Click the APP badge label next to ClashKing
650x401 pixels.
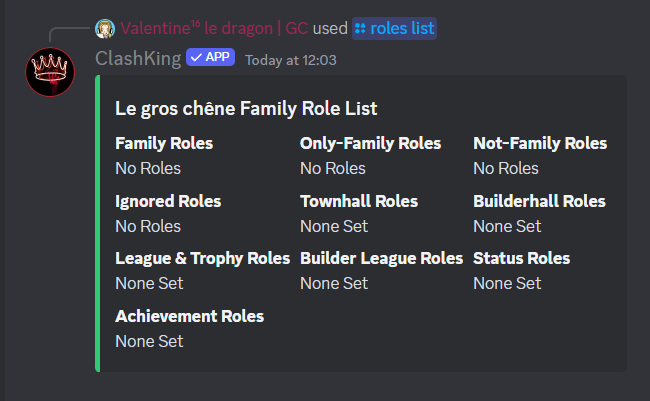tap(217, 58)
